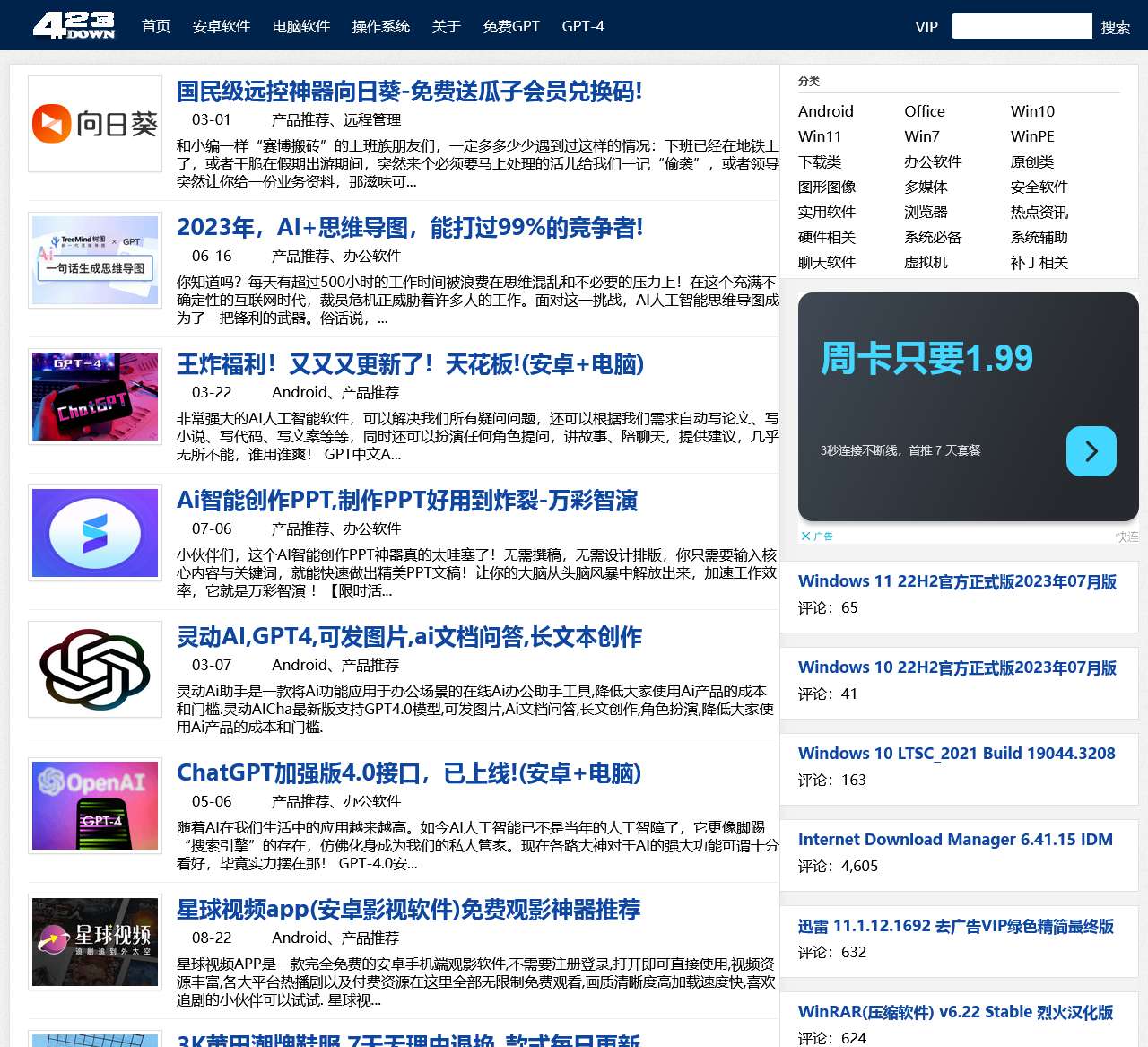Viewport: 1148px width, 1047px height.
Task: Click the 搜索 button
Action: (x=1116, y=27)
